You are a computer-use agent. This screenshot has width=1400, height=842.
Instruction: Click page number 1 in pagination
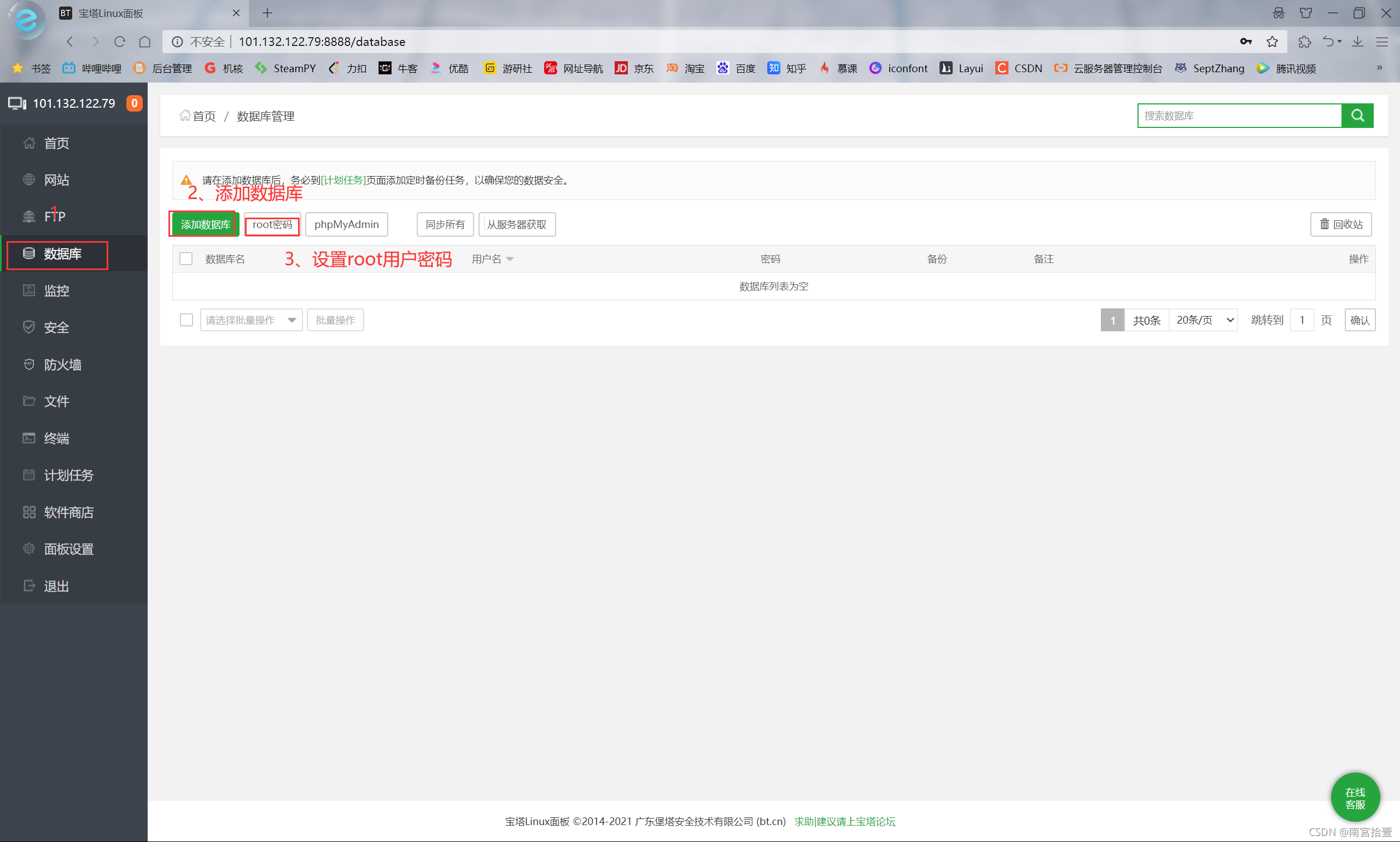(1113, 320)
